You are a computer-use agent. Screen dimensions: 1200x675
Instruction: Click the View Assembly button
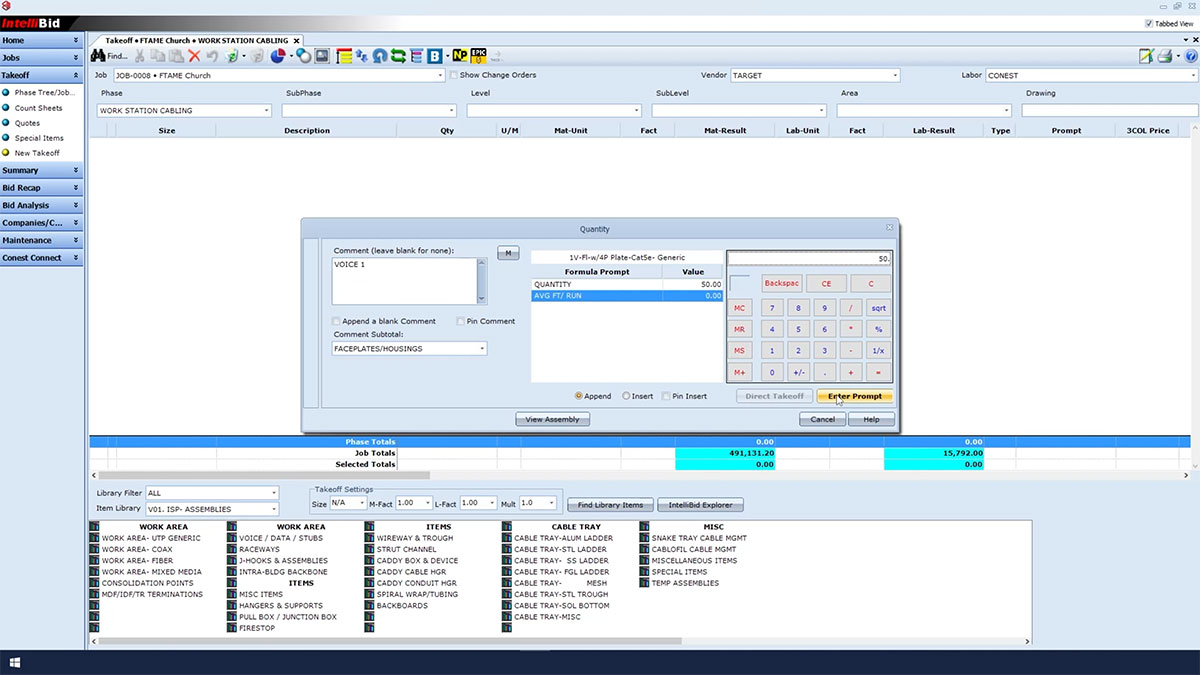tap(552, 419)
